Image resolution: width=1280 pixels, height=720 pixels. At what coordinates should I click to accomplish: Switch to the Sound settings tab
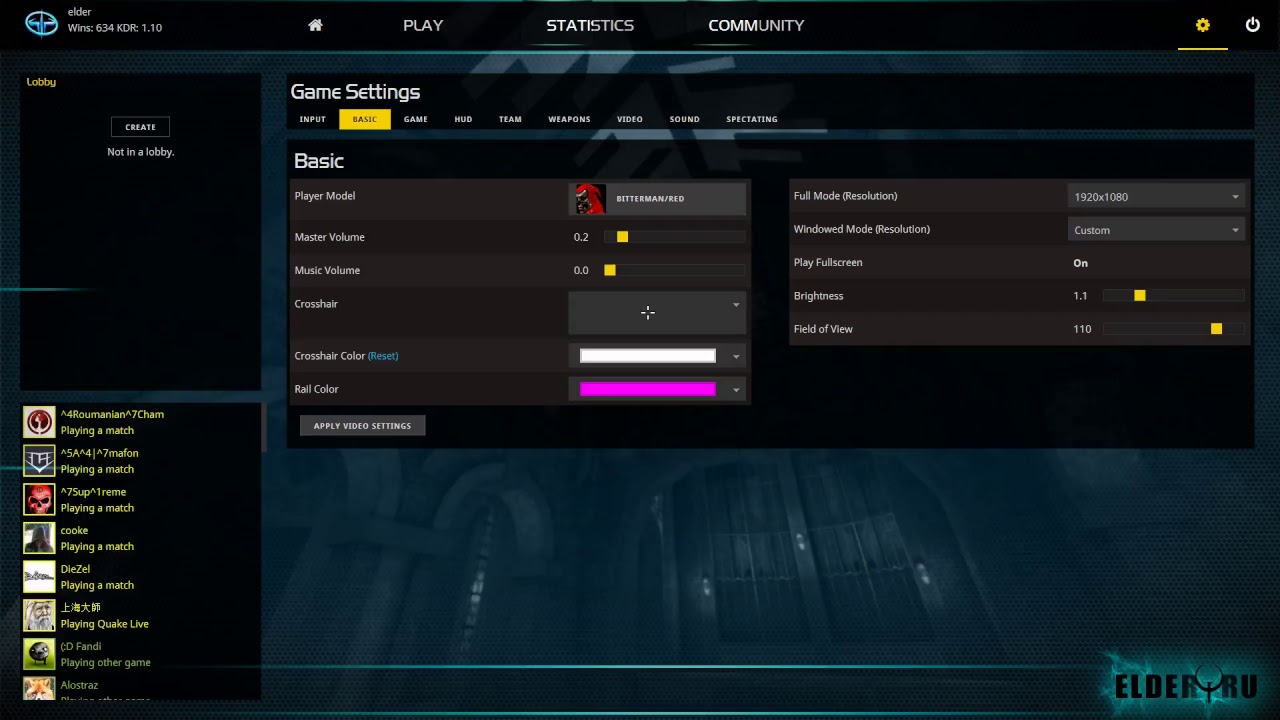685,119
